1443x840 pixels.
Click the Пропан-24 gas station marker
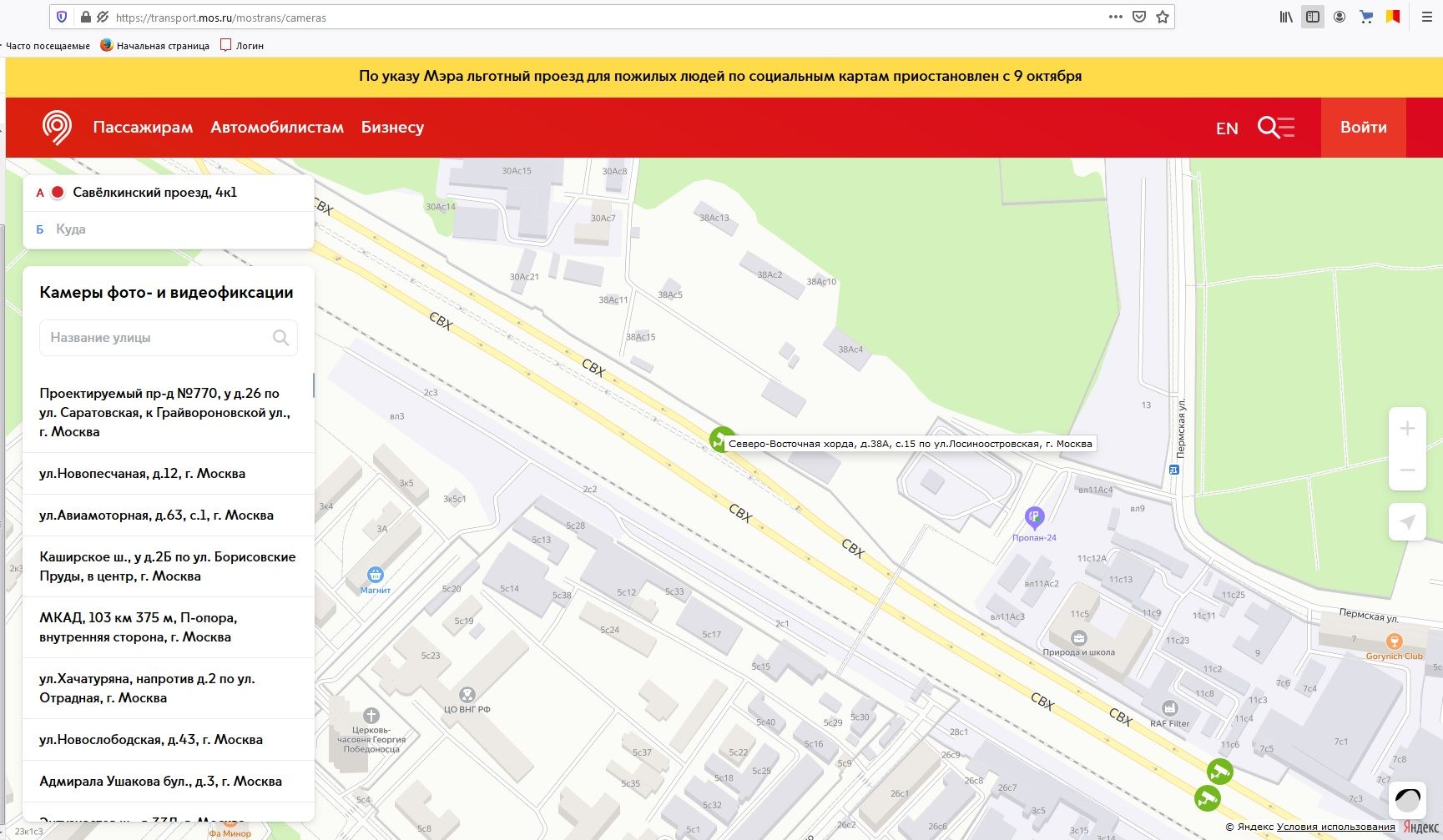1034,518
